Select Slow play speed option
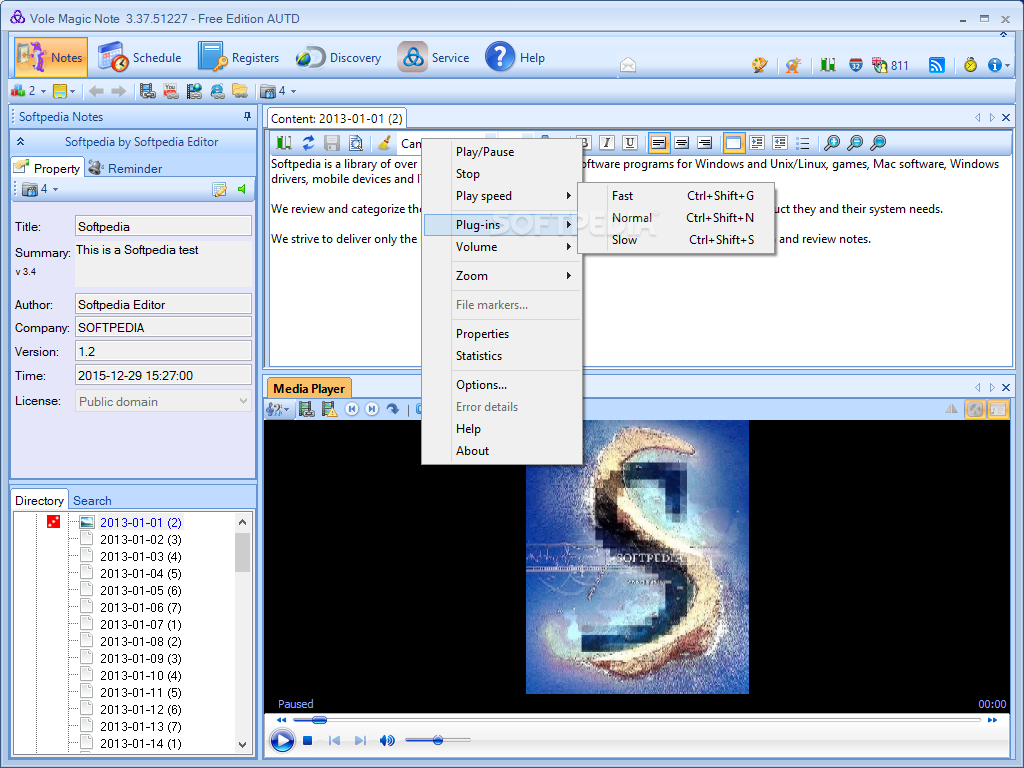1024x768 pixels. coord(676,240)
